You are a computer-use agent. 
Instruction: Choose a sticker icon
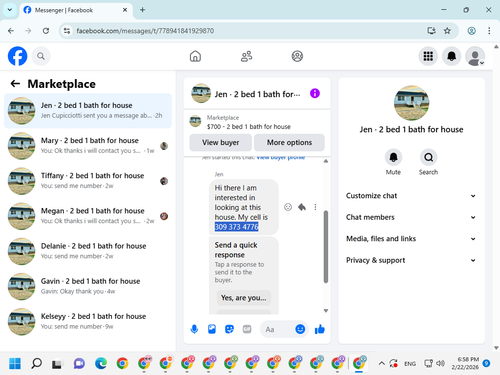point(229,329)
